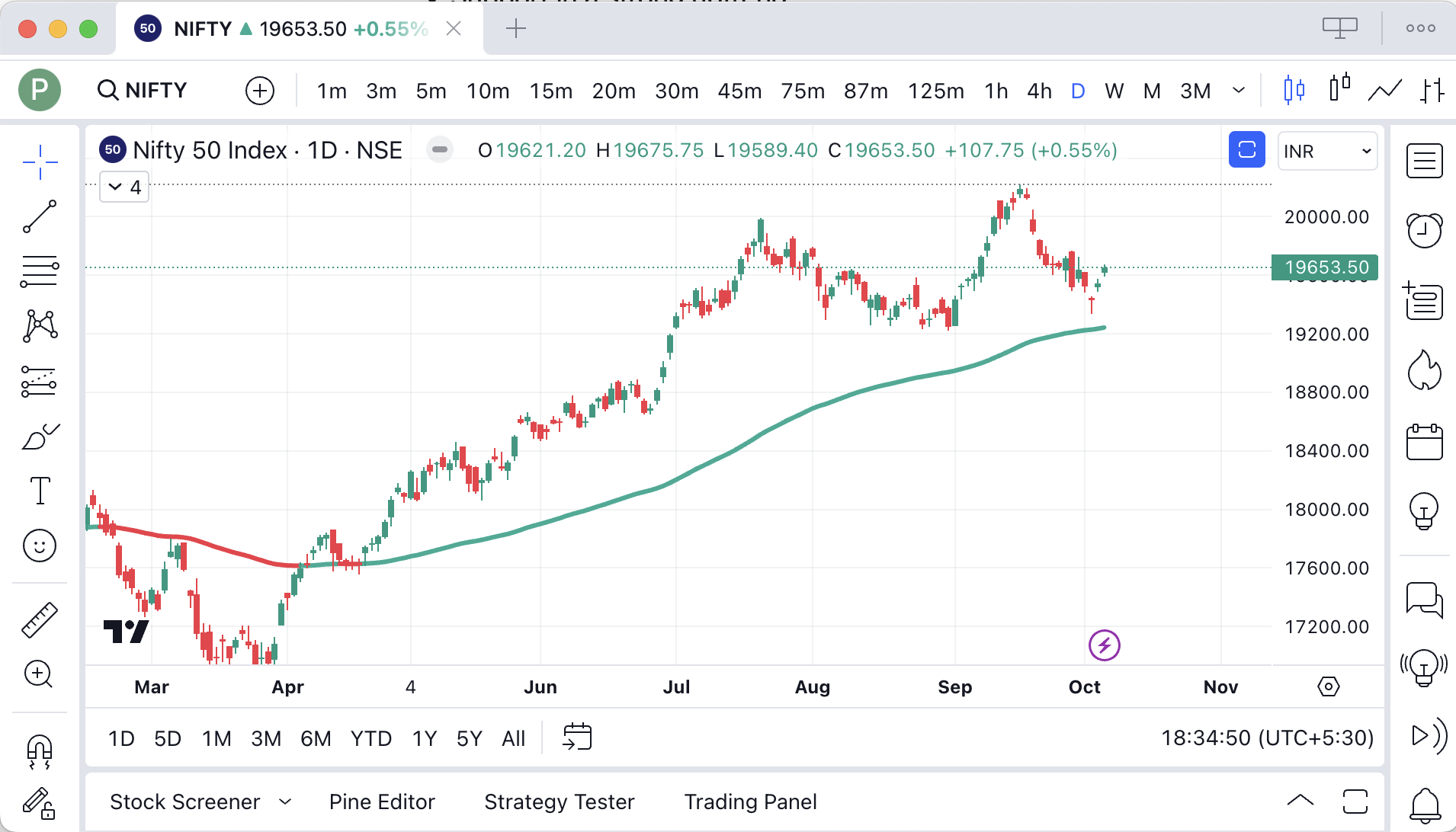
Task: Add a symbol to compare with plus button
Action: coord(260,91)
